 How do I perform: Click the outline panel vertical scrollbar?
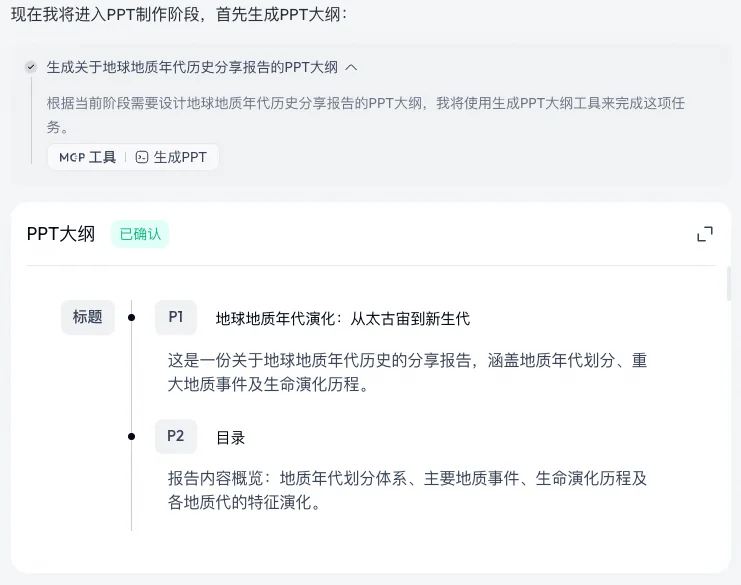(x=729, y=284)
